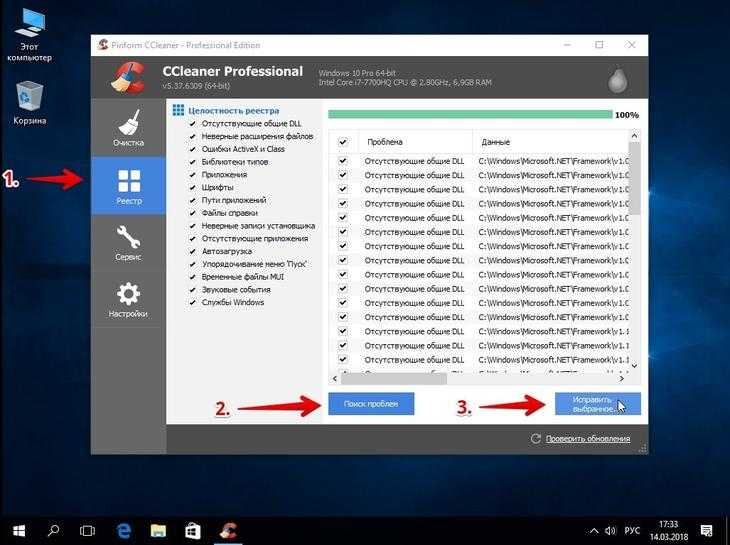Click results list scroll-up arrow

click(x=634, y=135)
